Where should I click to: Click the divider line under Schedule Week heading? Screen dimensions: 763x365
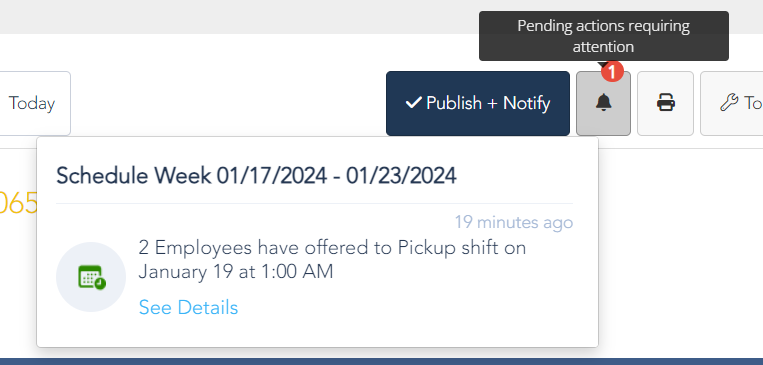coord(314,203)
